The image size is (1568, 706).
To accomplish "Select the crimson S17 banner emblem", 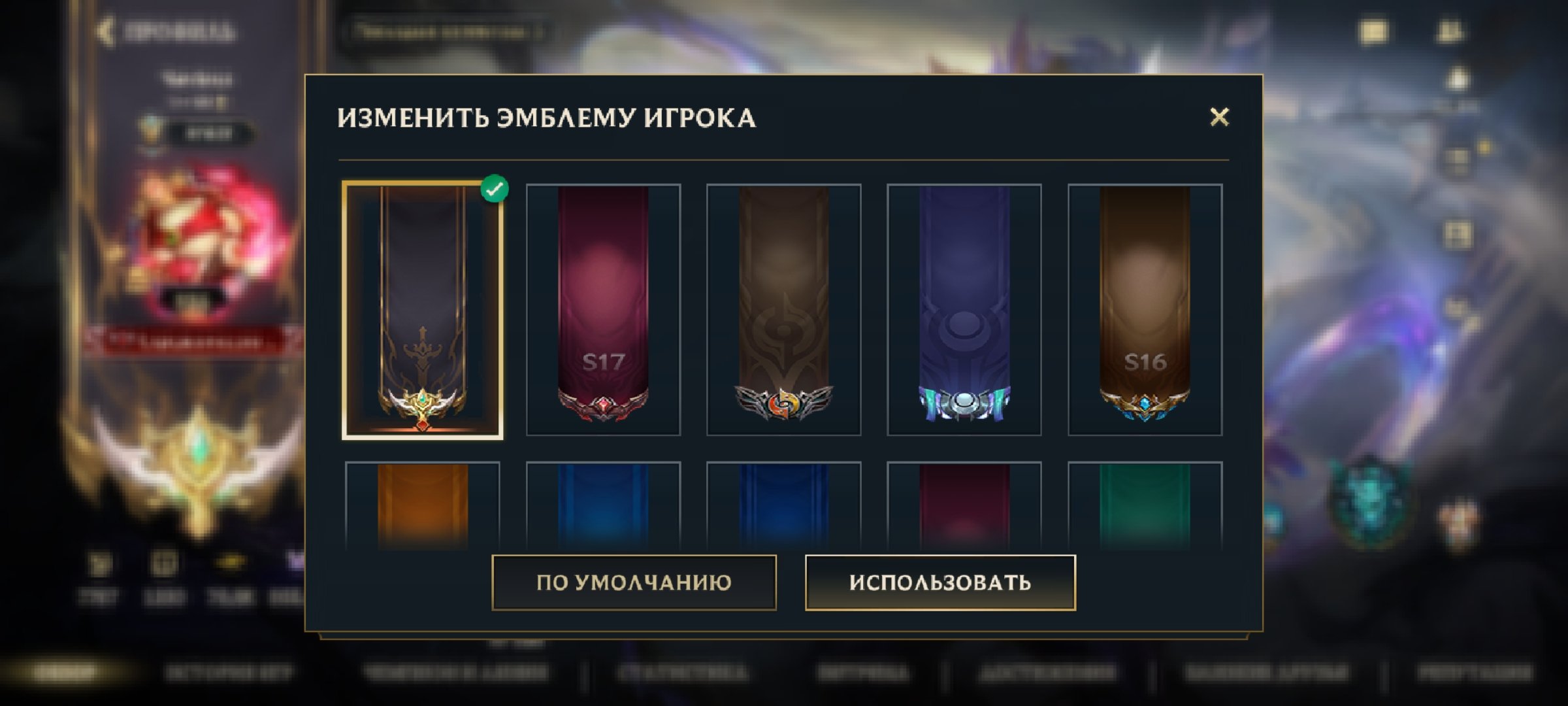I will pyautogui.click(x=603, y=309).
